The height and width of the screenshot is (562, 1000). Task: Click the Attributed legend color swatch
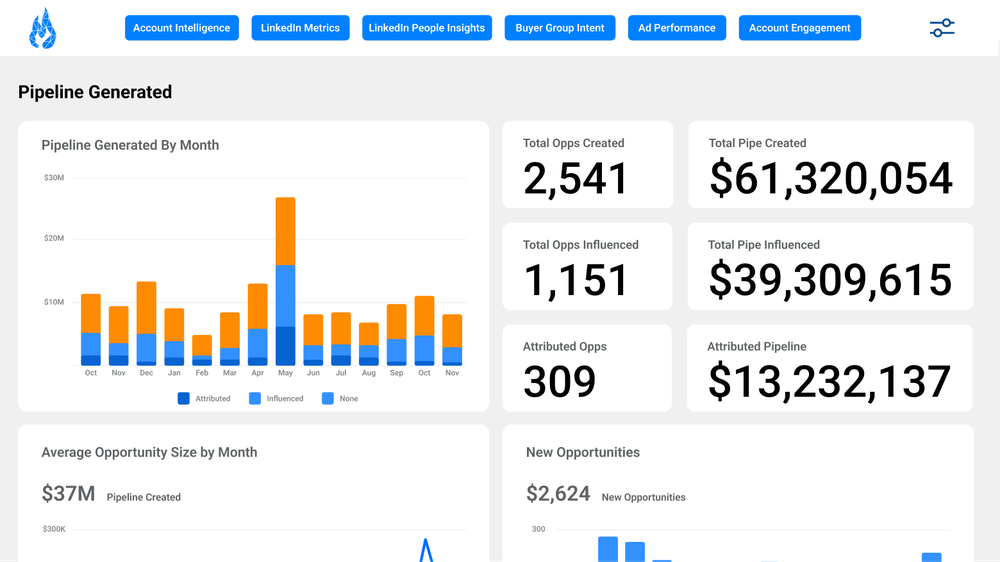coord(184,399)
